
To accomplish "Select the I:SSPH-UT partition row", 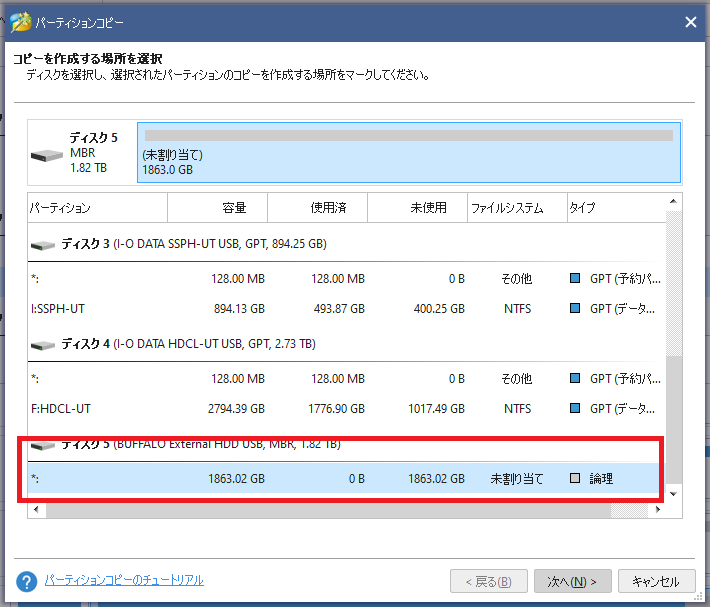I will [x=346, y=309].
